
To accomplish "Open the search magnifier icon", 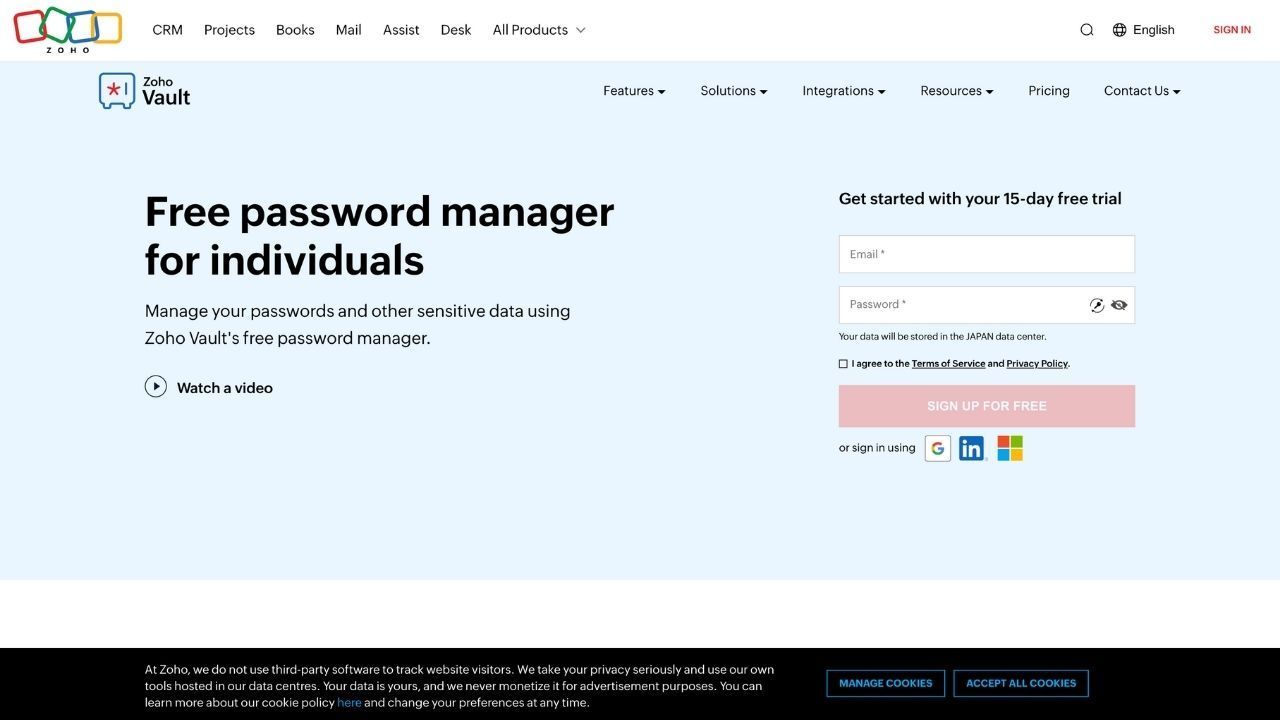I will [1087, 30].
